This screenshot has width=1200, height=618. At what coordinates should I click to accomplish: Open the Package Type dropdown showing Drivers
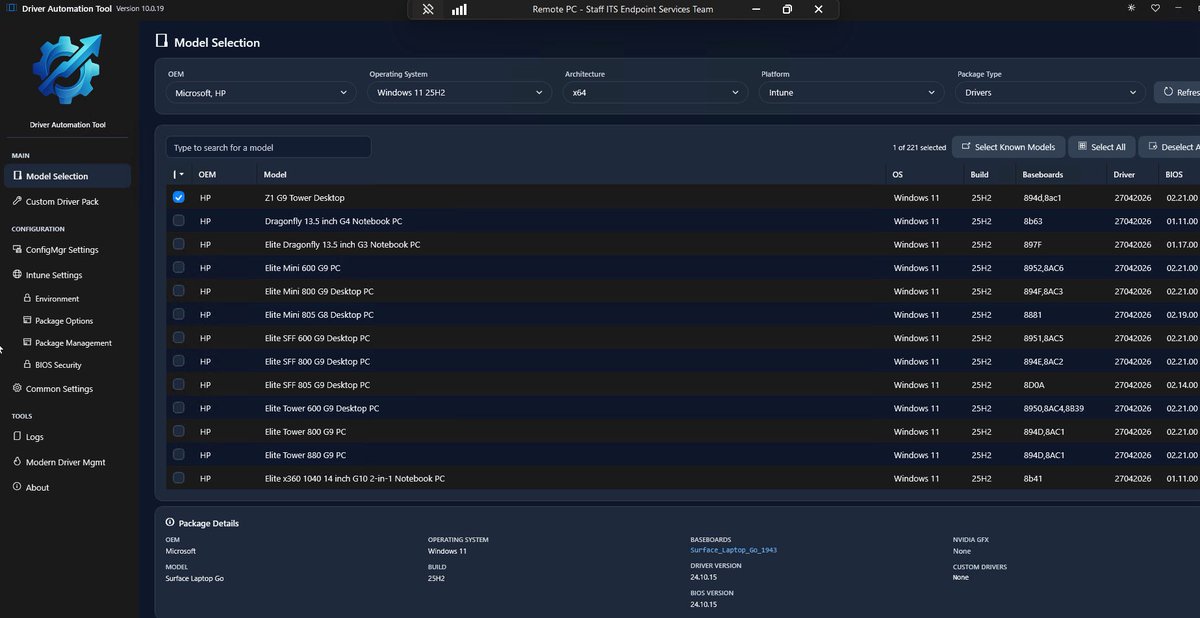(1050, 92)
